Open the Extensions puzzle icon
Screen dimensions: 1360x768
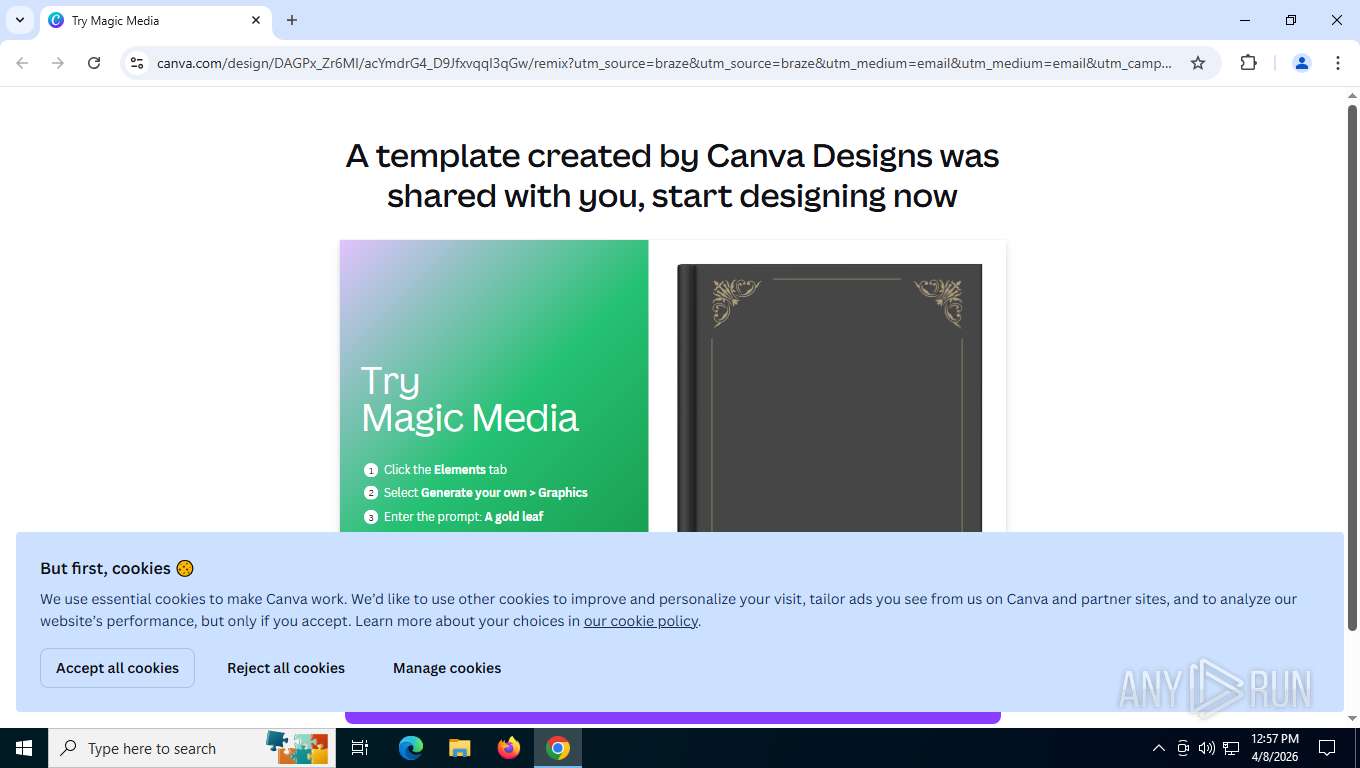coord(1248,63)
